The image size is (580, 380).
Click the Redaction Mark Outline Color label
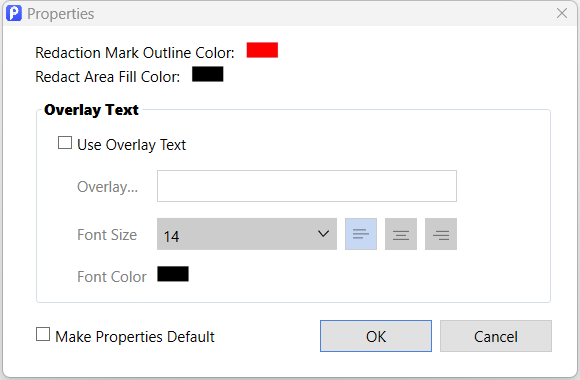point(135,53)
